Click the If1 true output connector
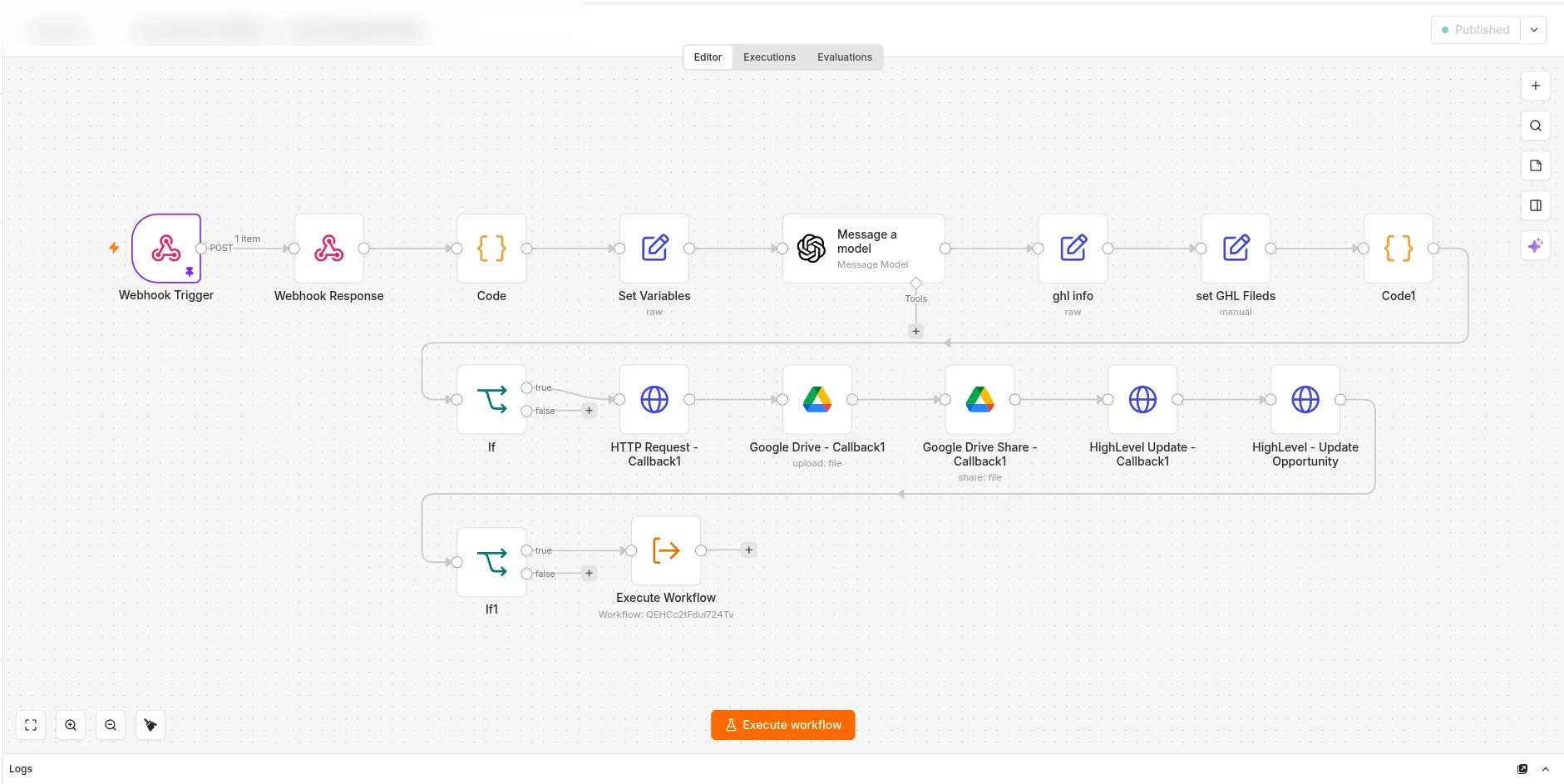Viewport: 1564px width, 784px height. [526, 550]
